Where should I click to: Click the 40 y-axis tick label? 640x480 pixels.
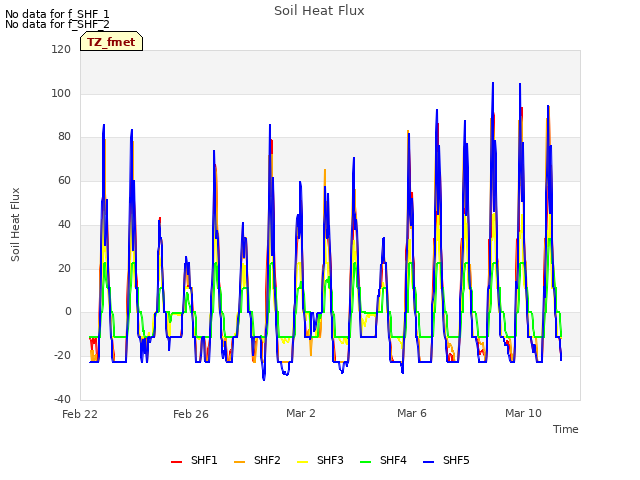click(x=64, y=224)
